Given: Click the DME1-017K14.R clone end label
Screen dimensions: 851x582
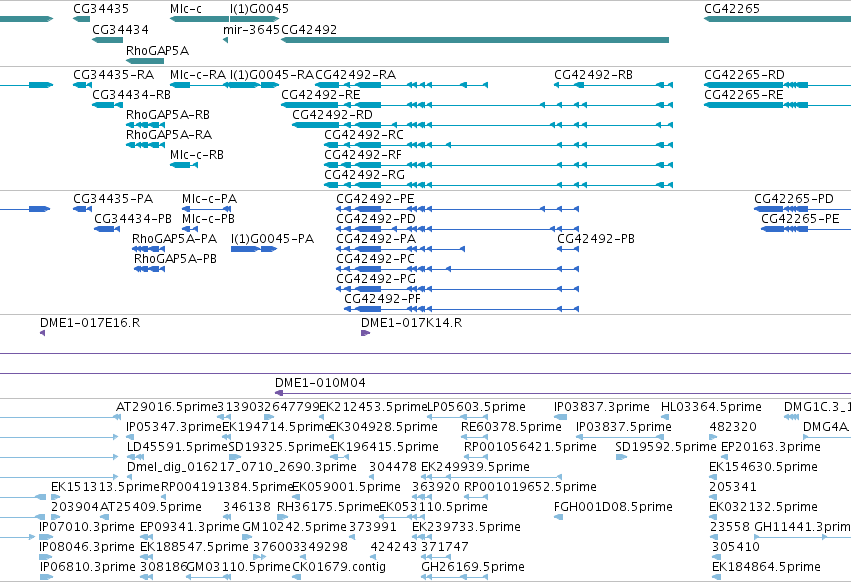Looking at the screenshot, I should [x=411, y=322].
